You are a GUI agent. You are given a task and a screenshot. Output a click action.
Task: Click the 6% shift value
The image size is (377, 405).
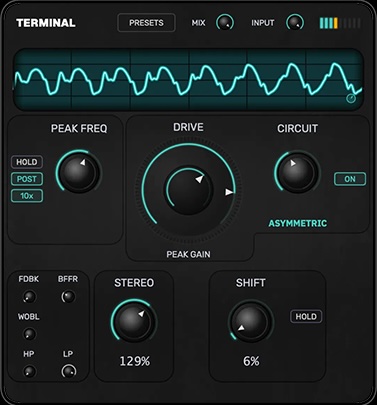[x=251, y=361]
